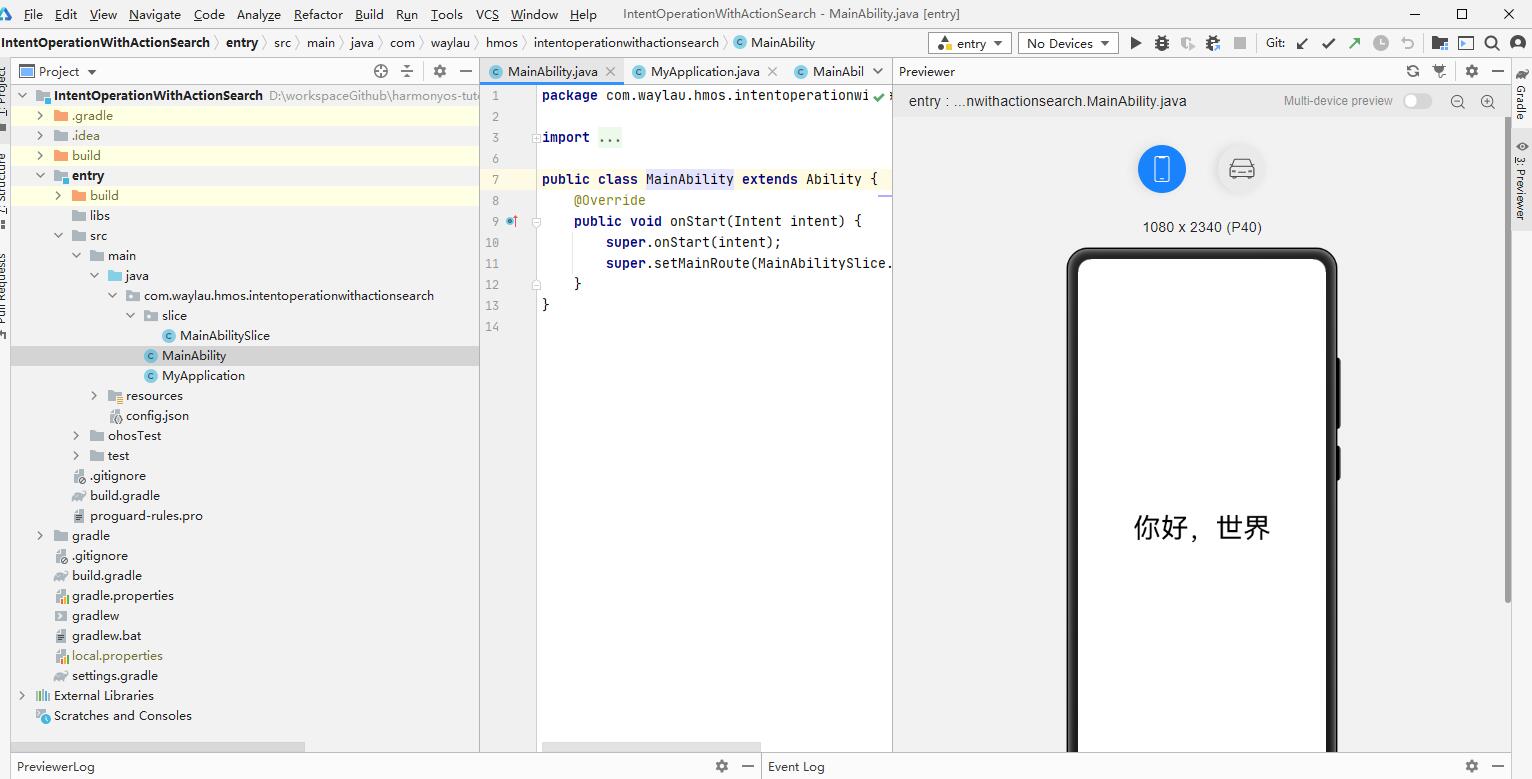Viewport: 1532px width, 779px height.
Task: Select the car device preview icon
Action: click(x=1241, y=169)
